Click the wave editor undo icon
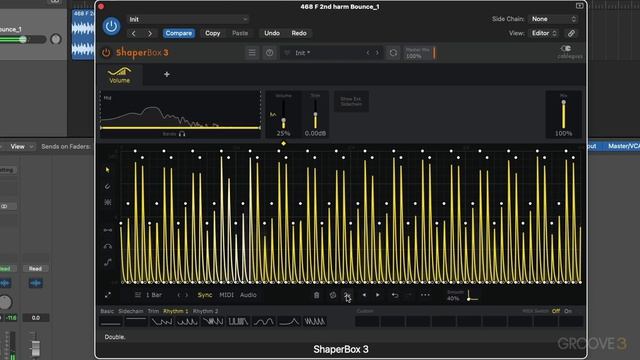Image resolution: width=640 pixels, height=360 pixels. (395, 295)
